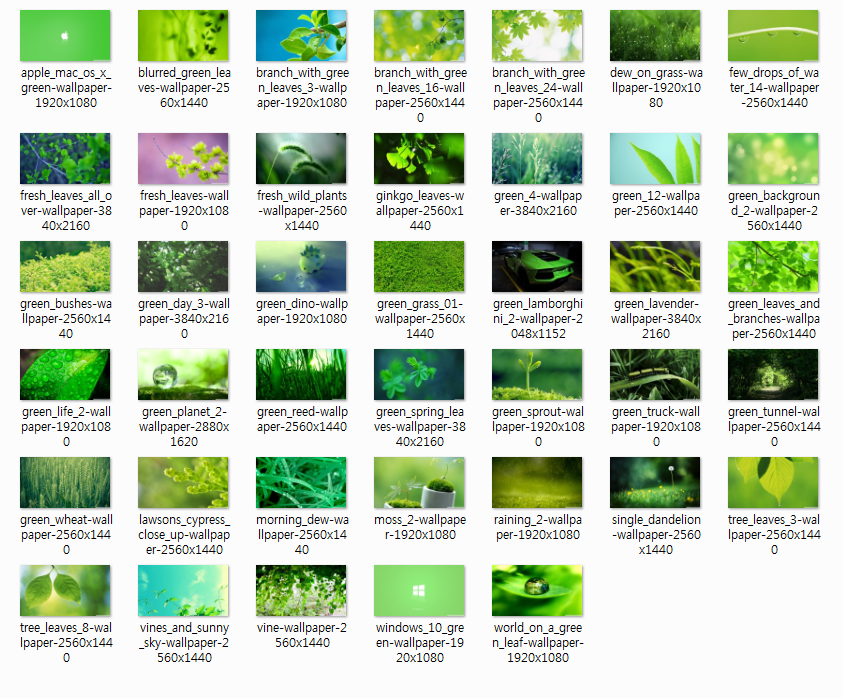Select the lawsons_cypress_close_up thumbnail

pos(183,482)
